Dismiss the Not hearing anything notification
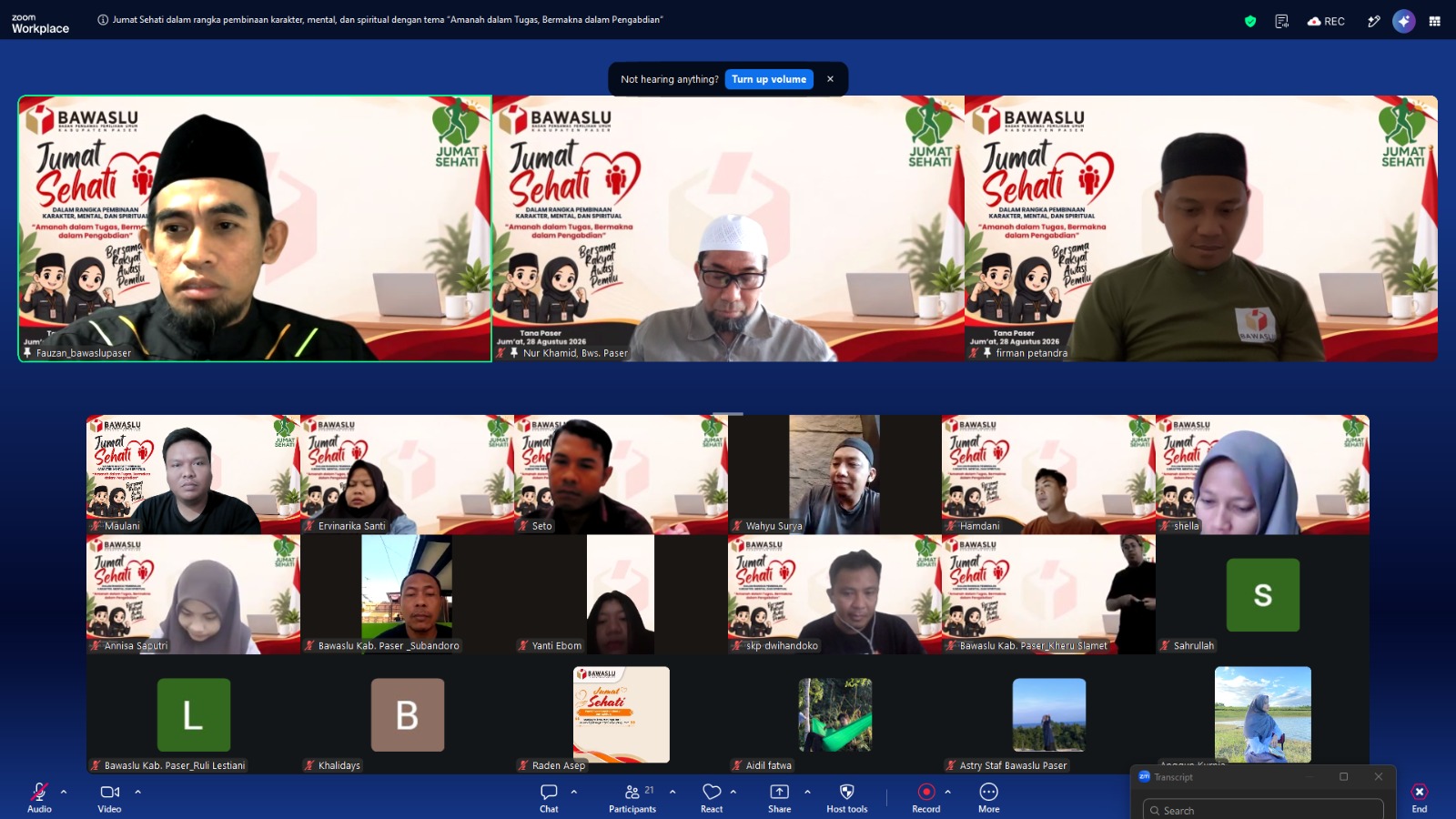Viewport: 1456px width, 819px height. tap(830, 79)
